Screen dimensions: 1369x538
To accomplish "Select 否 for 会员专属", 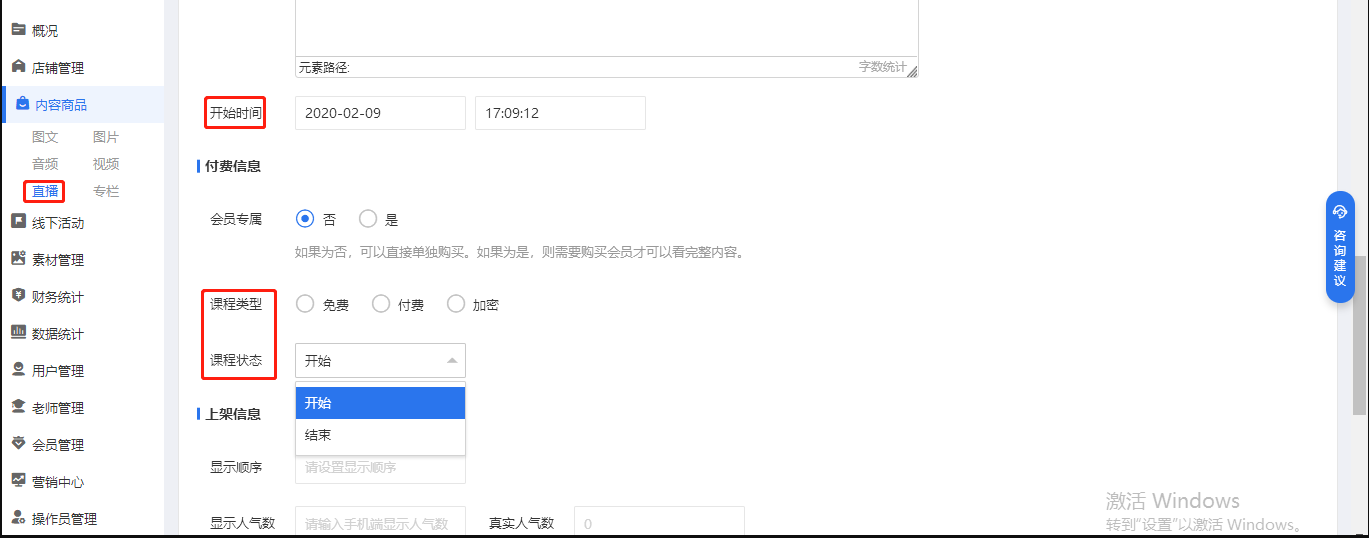I will point(306,219).
